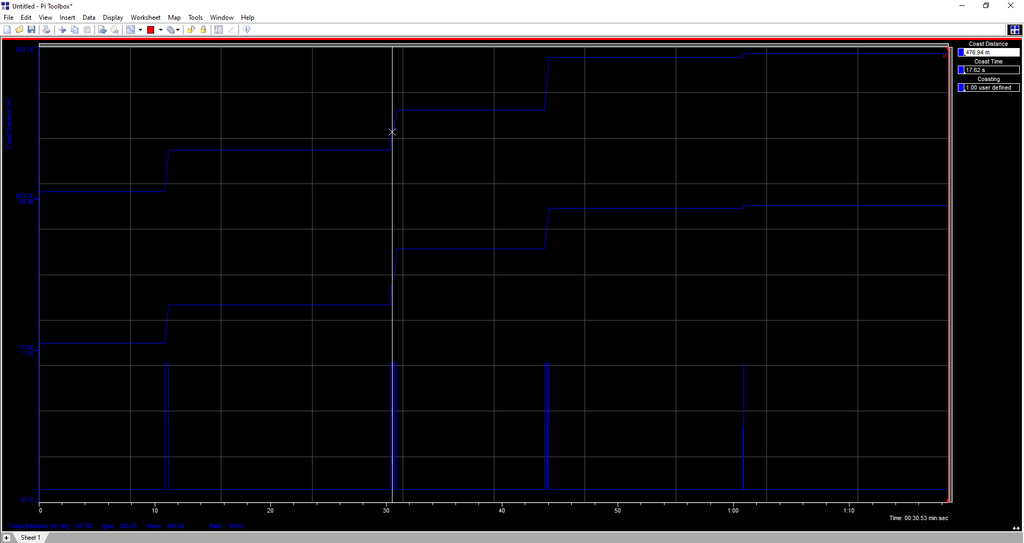
Task: Open the View menu
Action: pyautogui.click(x=45, y=18)
